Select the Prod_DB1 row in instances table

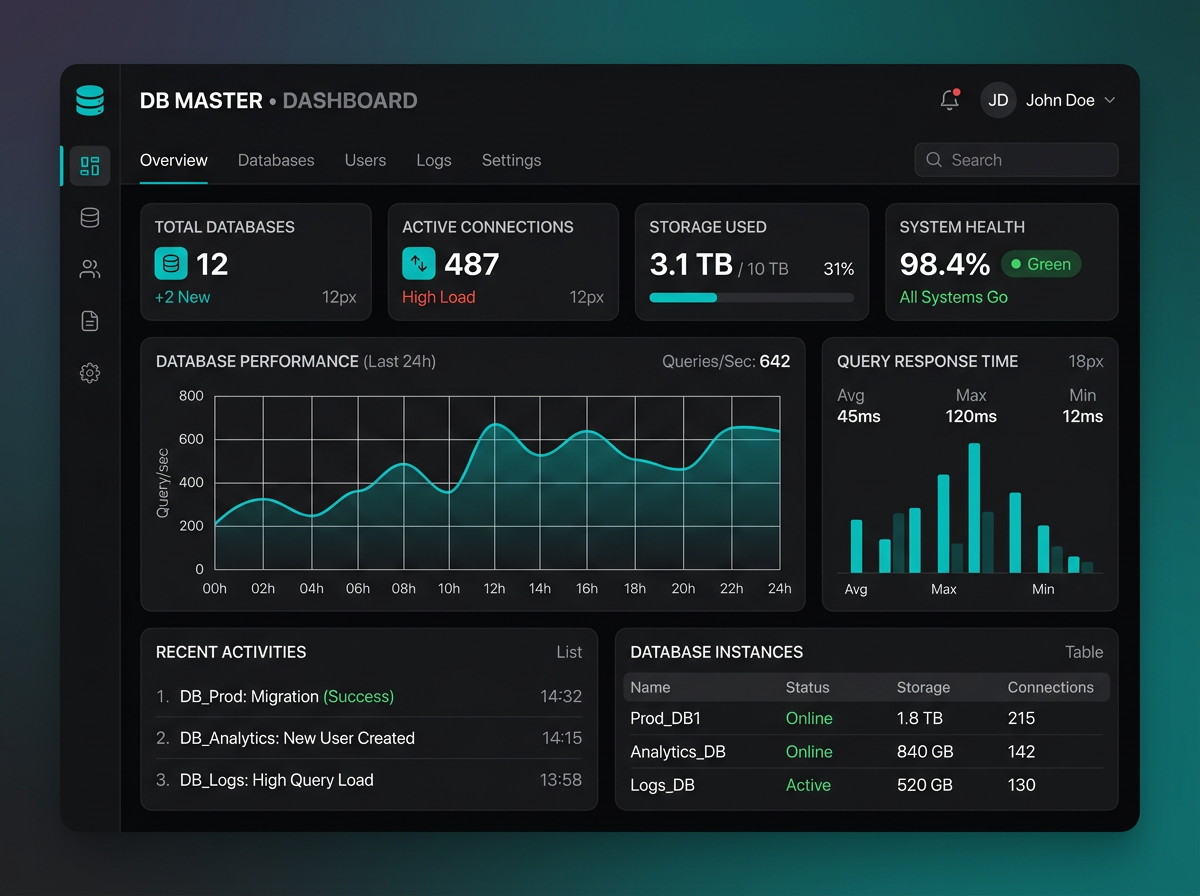tap(866, 718)
